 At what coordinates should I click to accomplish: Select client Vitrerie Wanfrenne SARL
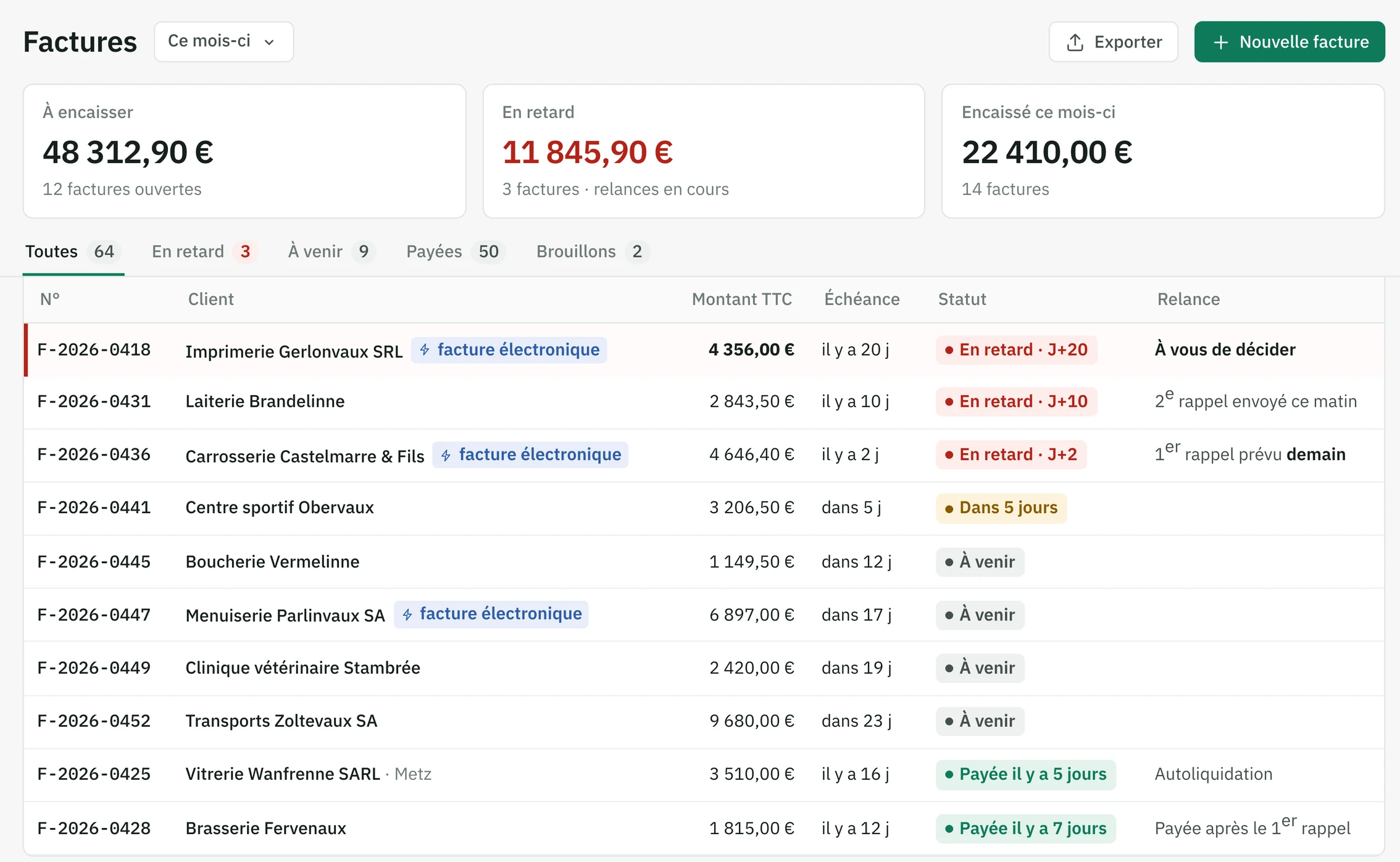point(283,775)
